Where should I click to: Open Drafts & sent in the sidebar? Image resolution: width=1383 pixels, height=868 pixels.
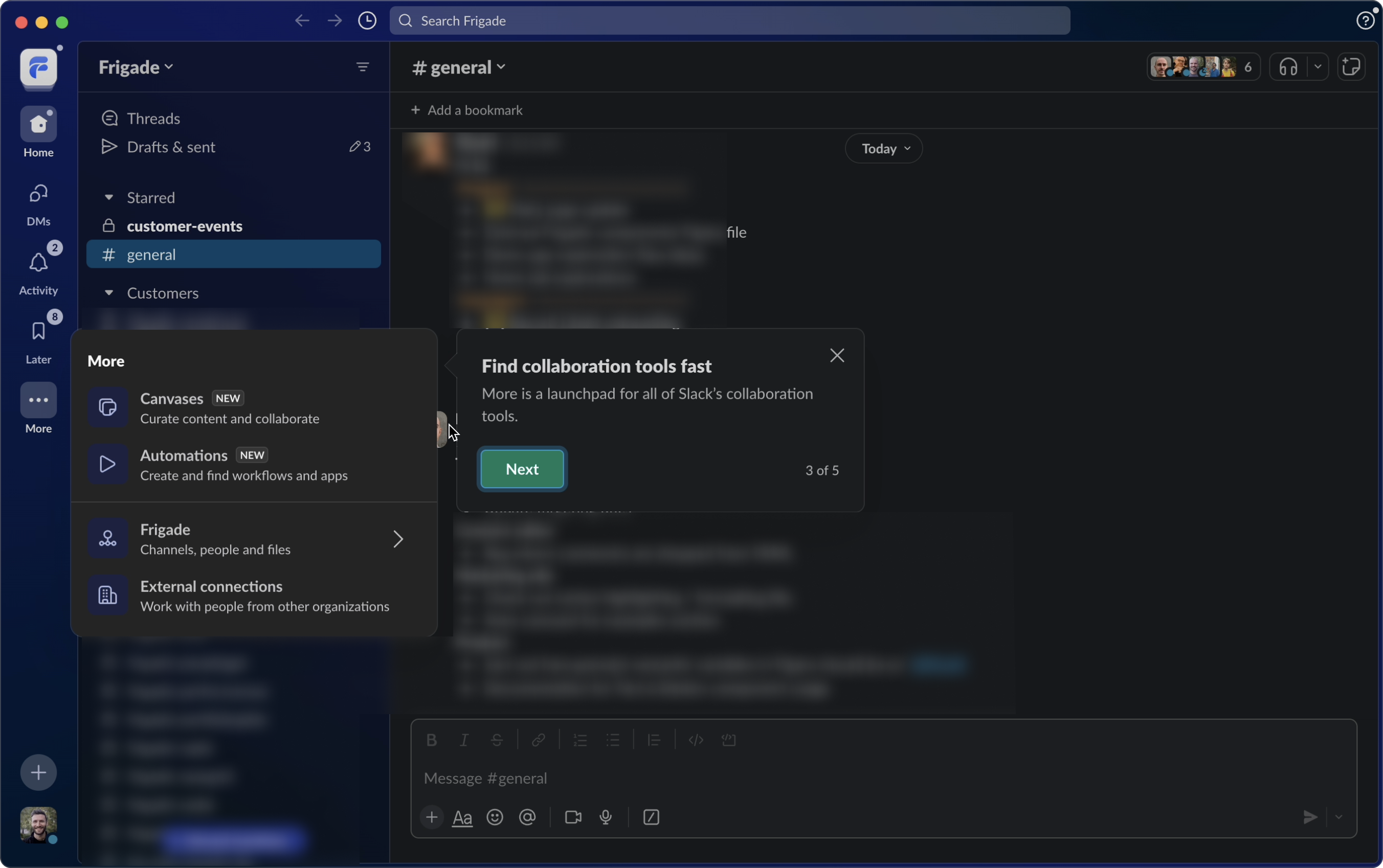234,147
